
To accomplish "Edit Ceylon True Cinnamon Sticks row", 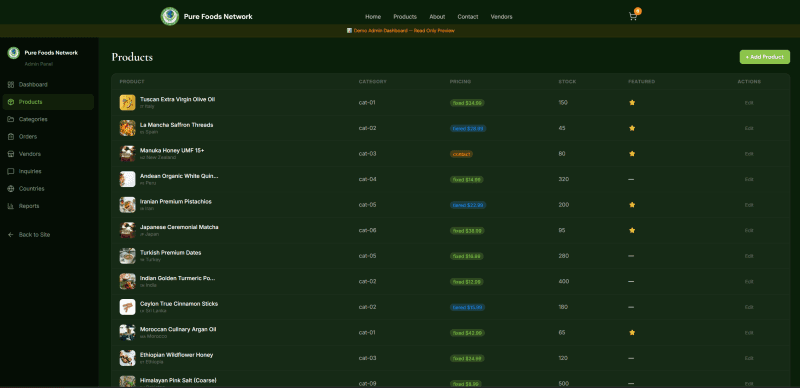I will (x=749, y=307).
